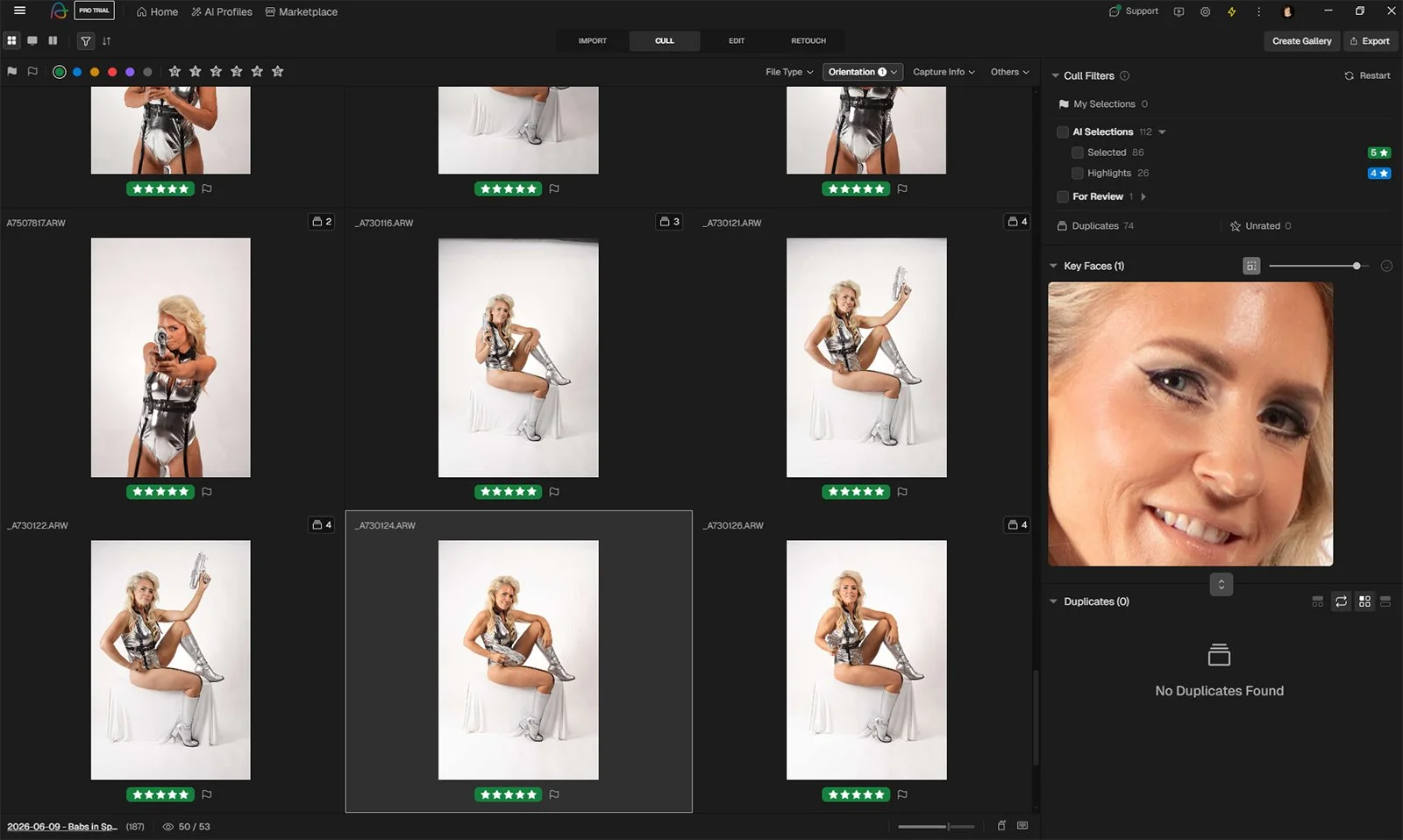
Task: Filter by one-star rating
Action: [195, 72]
